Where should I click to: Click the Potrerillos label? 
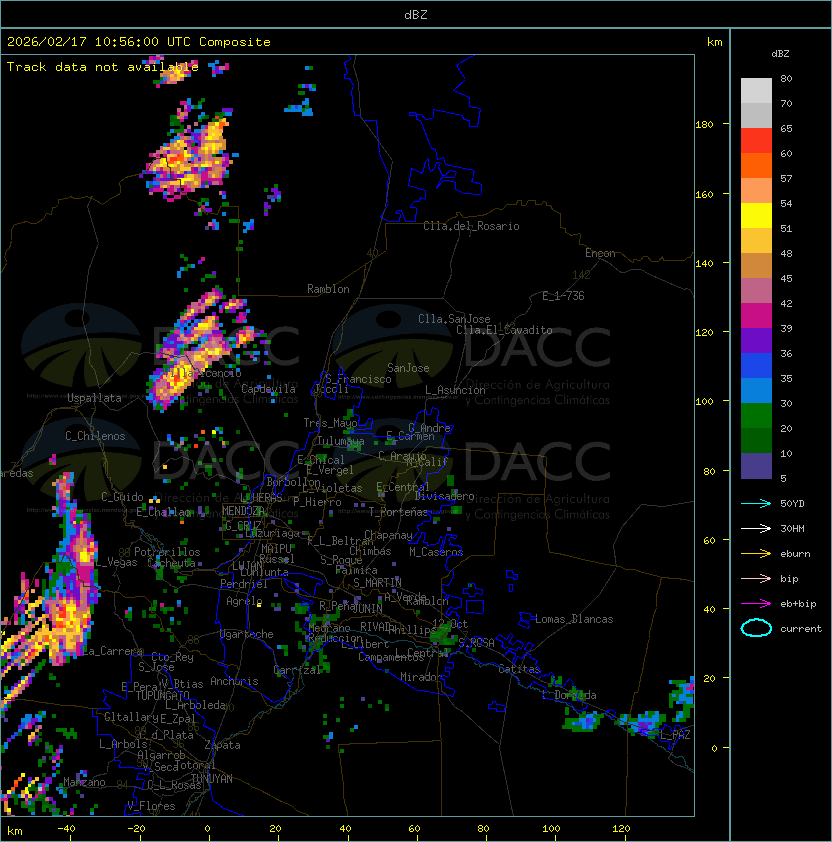tap(167, 552)
